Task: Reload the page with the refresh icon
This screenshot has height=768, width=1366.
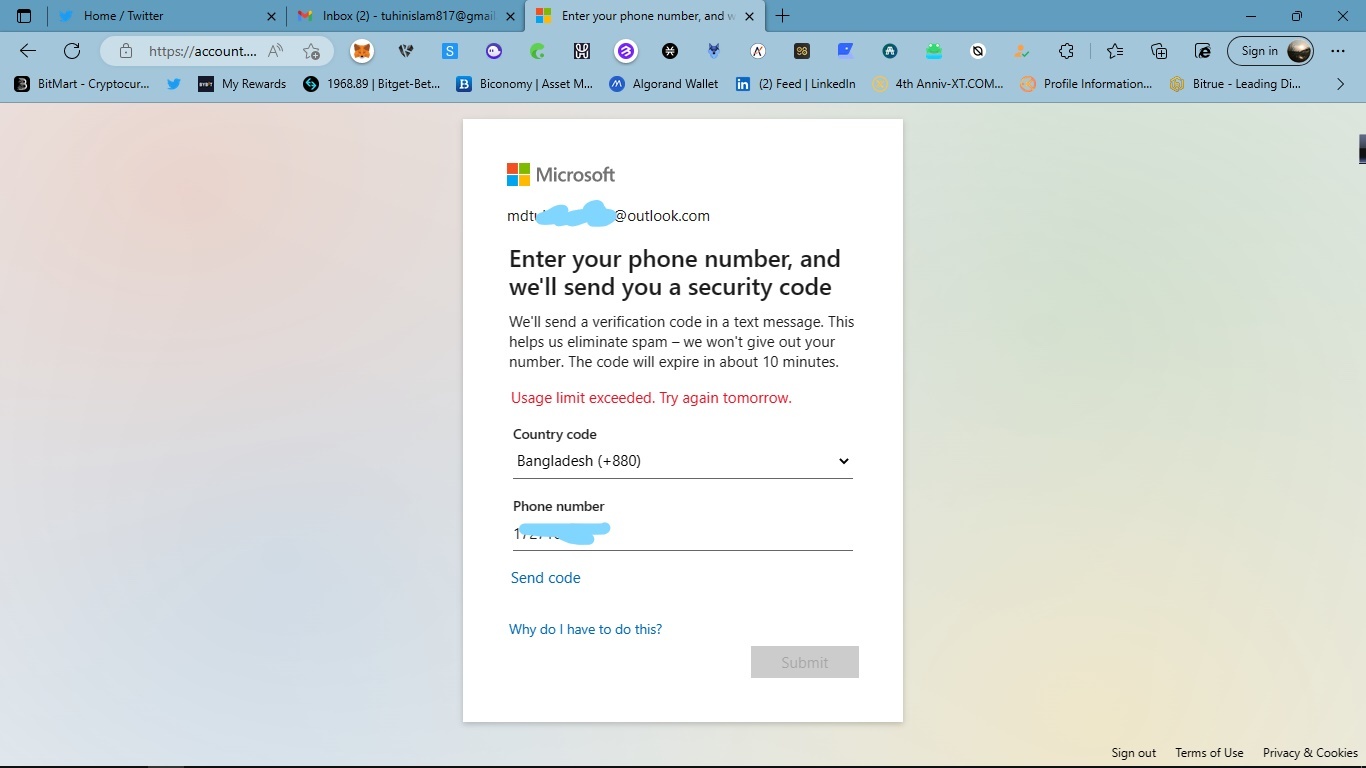Action: point(72,51)
